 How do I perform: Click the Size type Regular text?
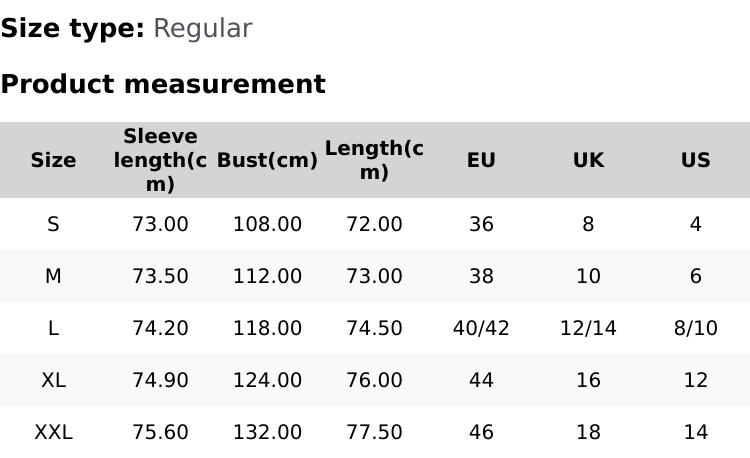pos(202,28)
